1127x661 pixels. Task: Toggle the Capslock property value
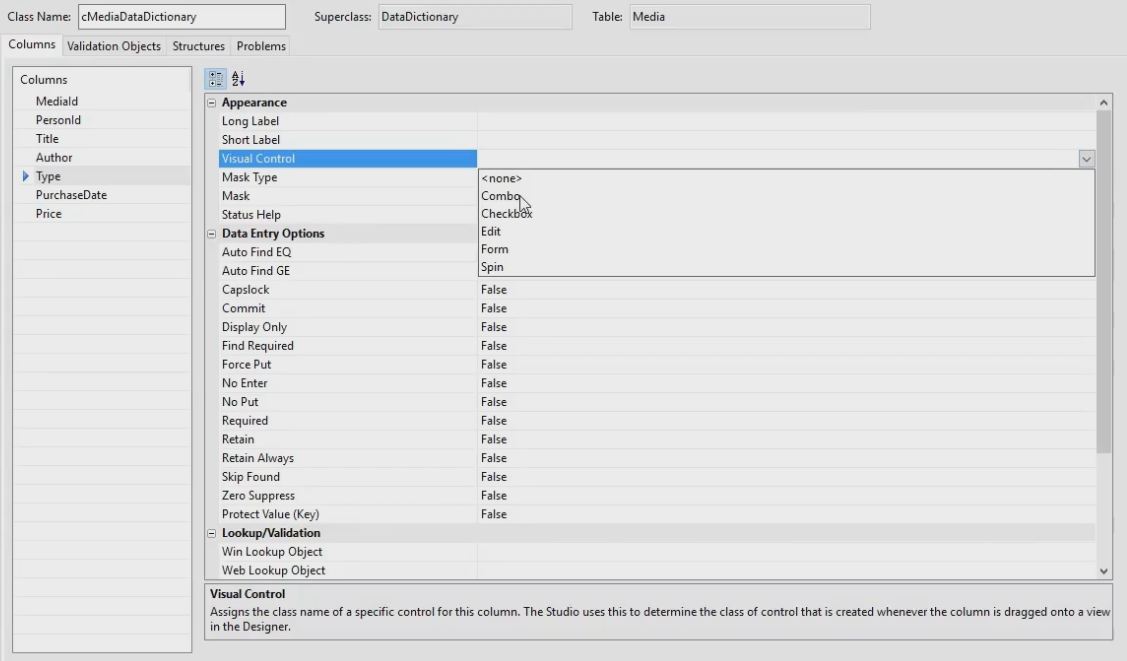pos(494,290)
